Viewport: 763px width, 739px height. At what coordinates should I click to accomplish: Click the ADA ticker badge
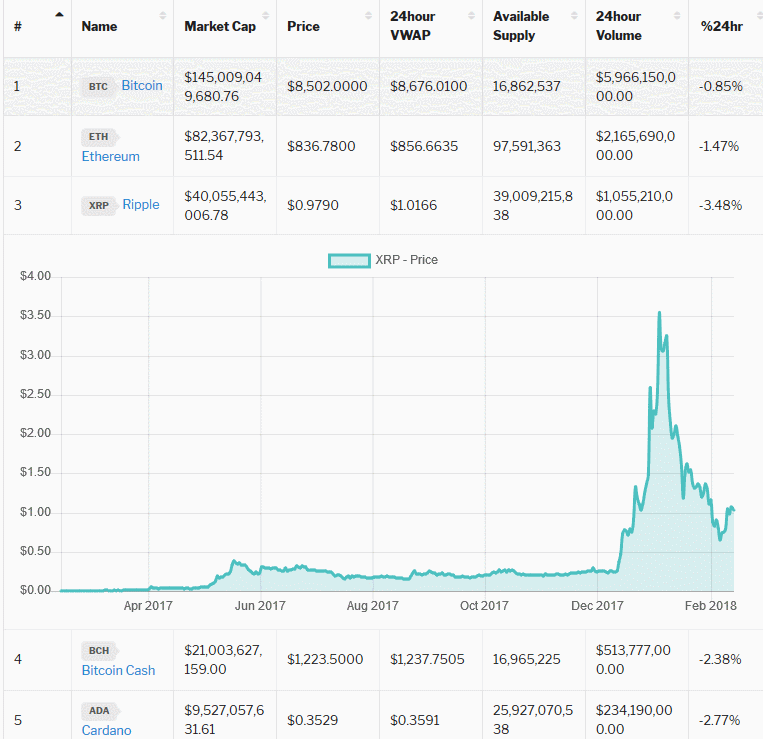[100, 711]
